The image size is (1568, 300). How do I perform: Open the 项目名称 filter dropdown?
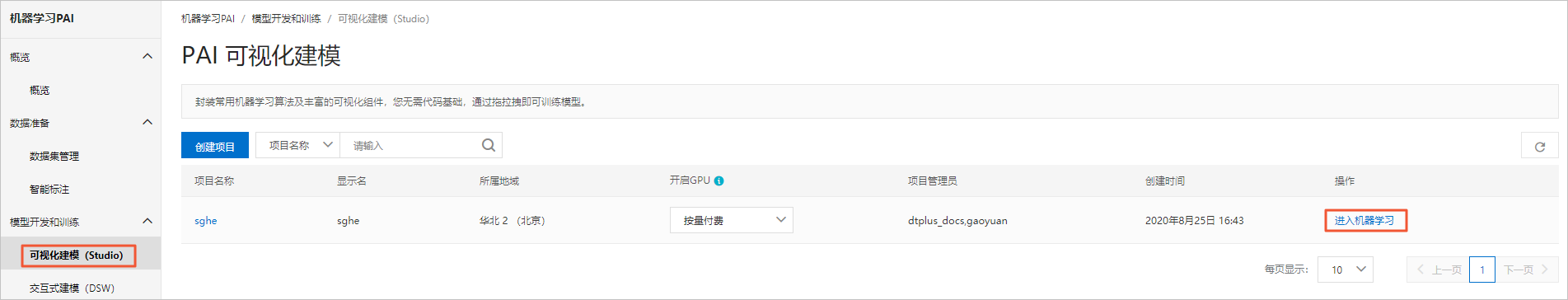coord(297,145)
